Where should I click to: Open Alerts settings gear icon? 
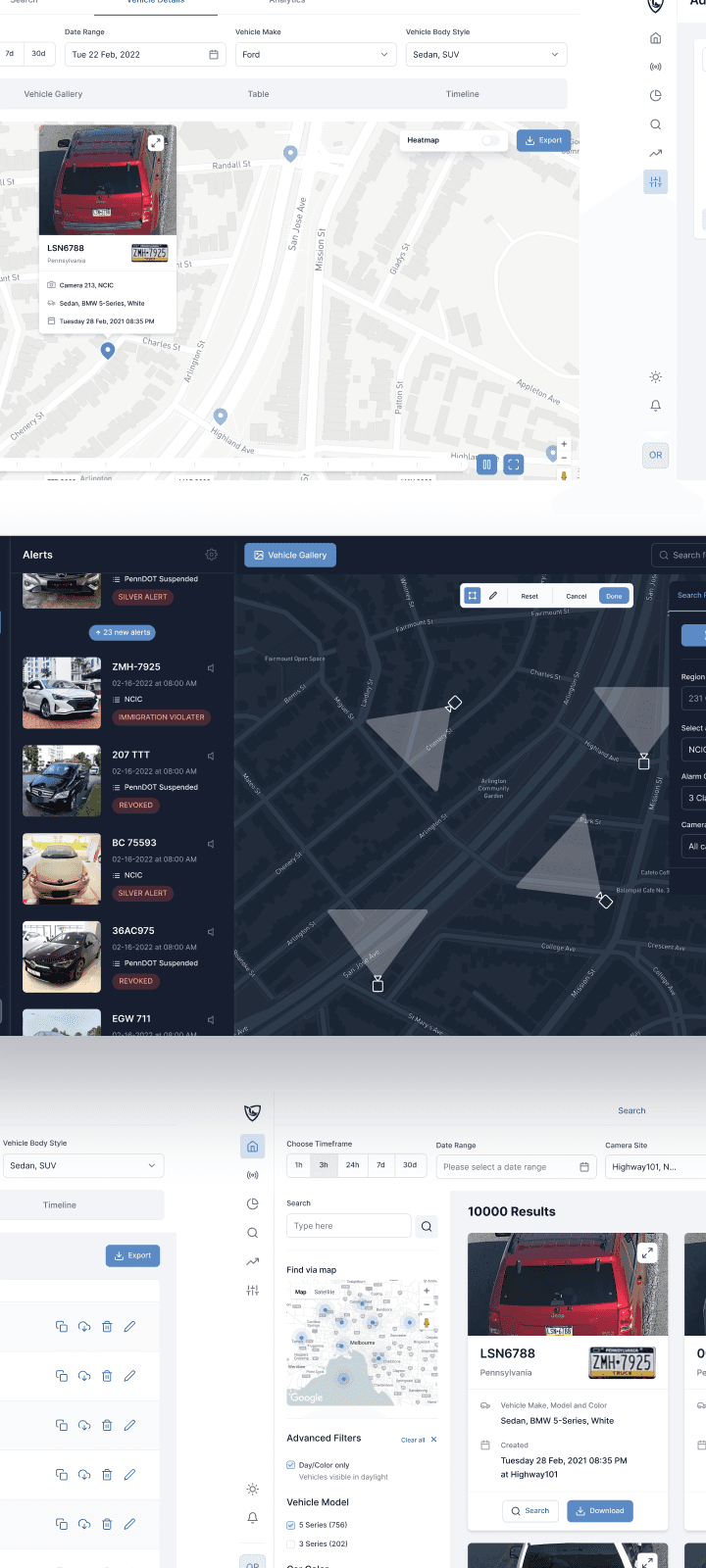click(211, 555)
